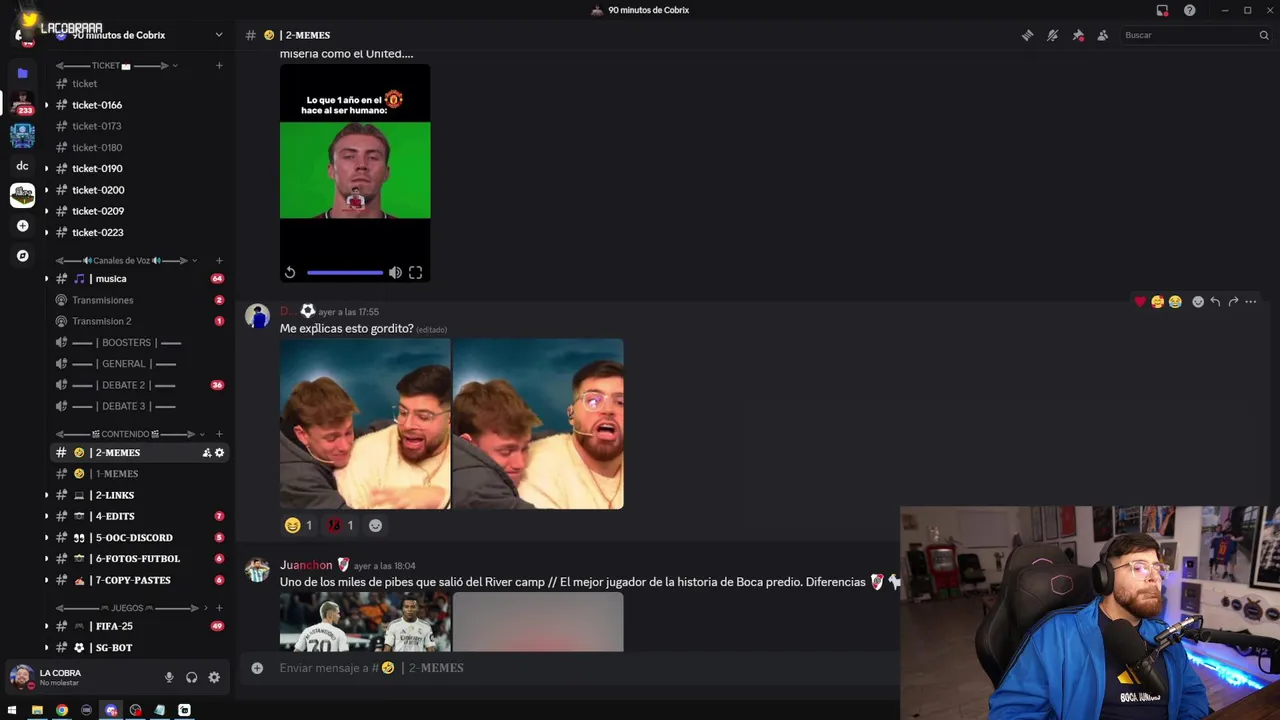
Task: Select server with 233 badge
Action: (x=22, y=103)
